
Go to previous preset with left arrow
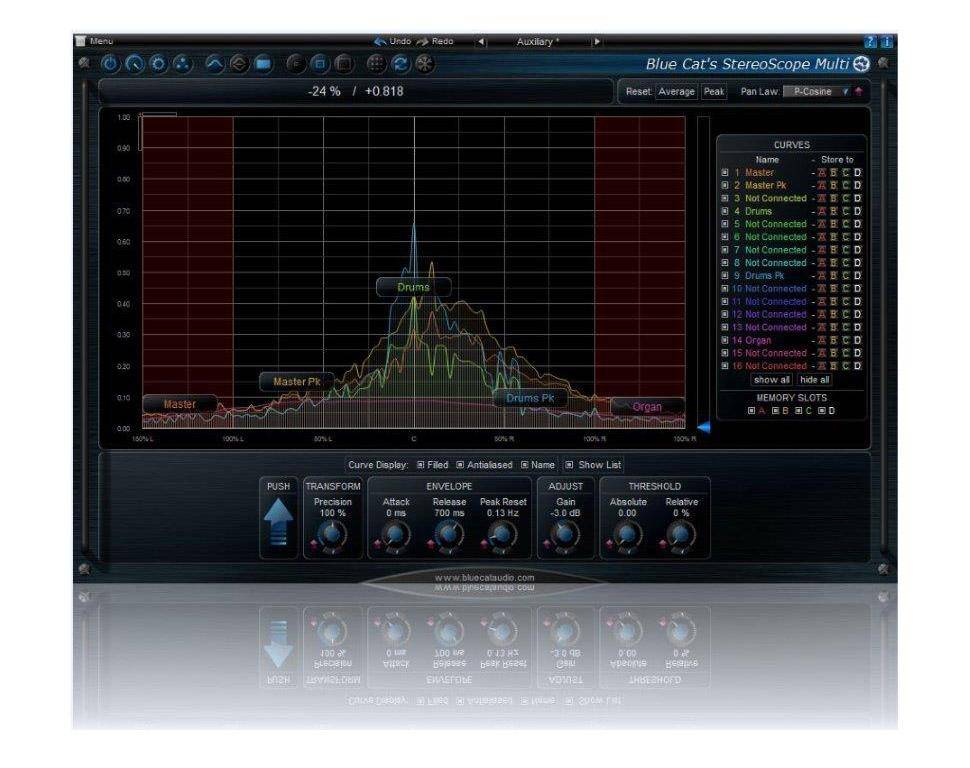pyautogui.click(x=481, y=41)
